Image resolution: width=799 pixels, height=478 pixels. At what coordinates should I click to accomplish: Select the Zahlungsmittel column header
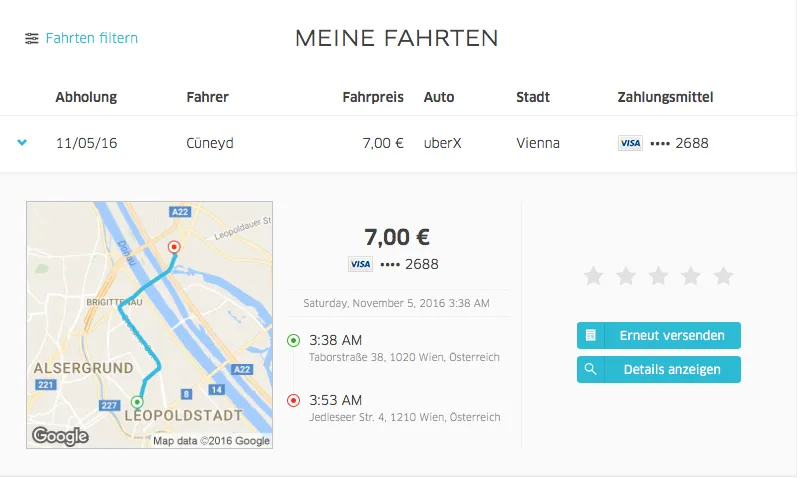click(x=665, y=97)
